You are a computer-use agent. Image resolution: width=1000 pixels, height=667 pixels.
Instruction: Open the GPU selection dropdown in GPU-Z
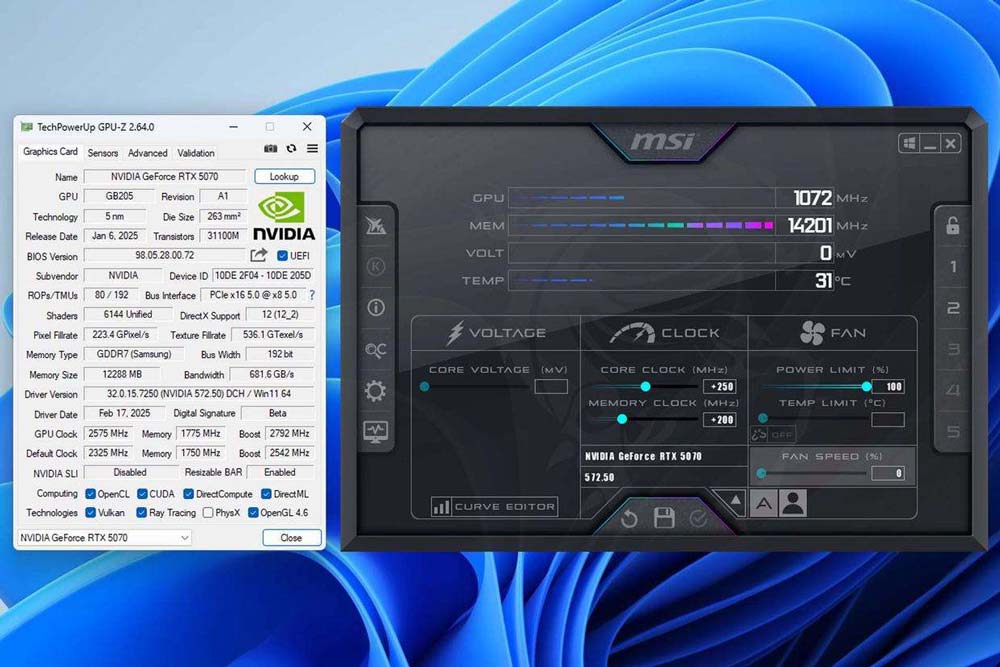tap(104, 538)
